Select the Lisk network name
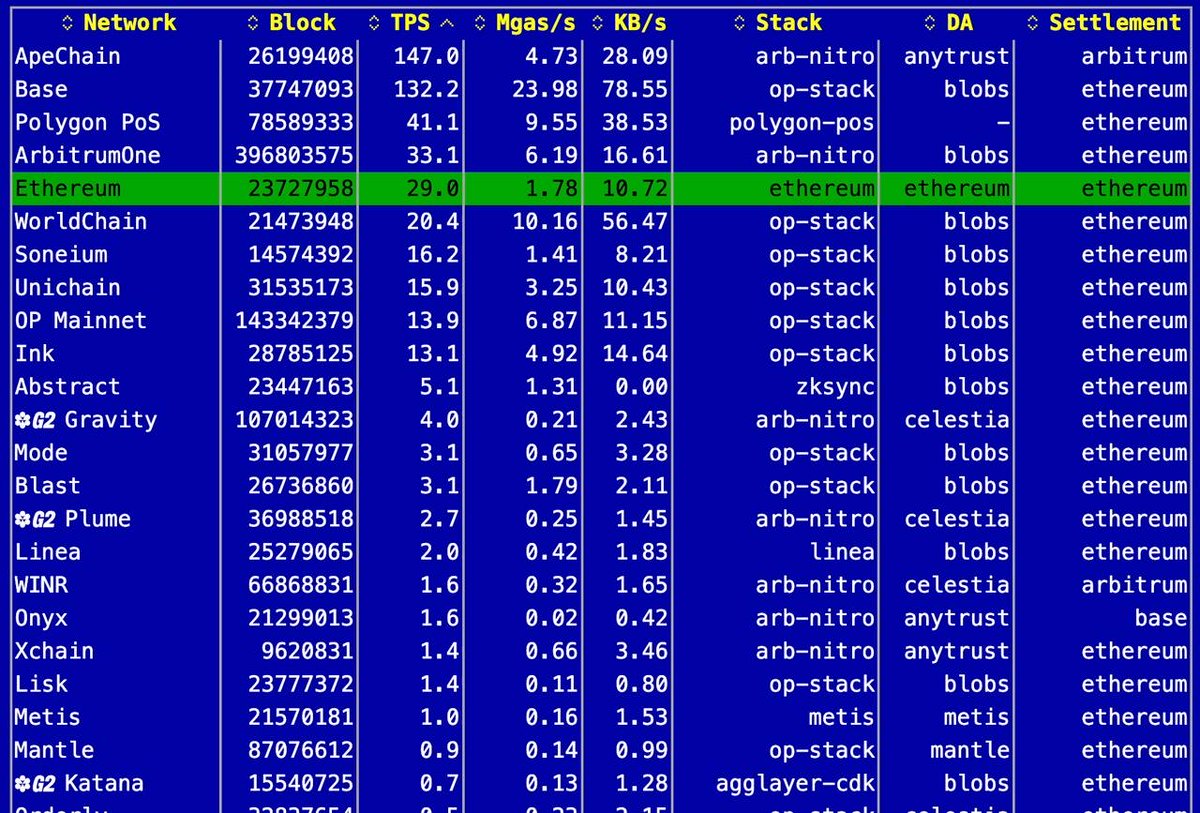This screenshot has width=1200, height=813. point(41,684)
